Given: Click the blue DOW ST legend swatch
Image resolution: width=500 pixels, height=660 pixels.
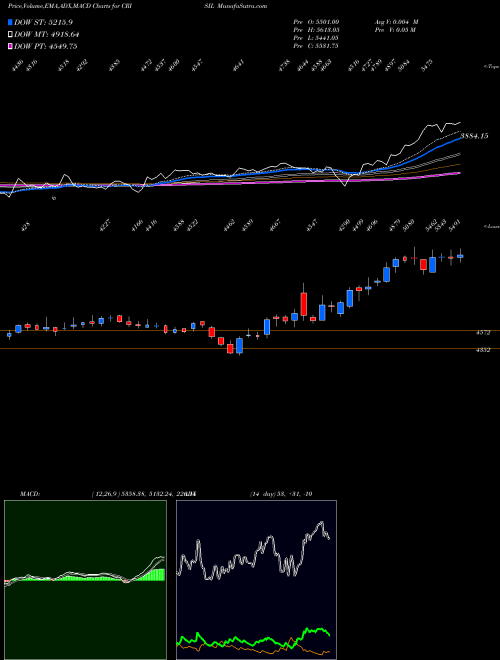Looking at the screenshot, I should click(x=10, y=22).
